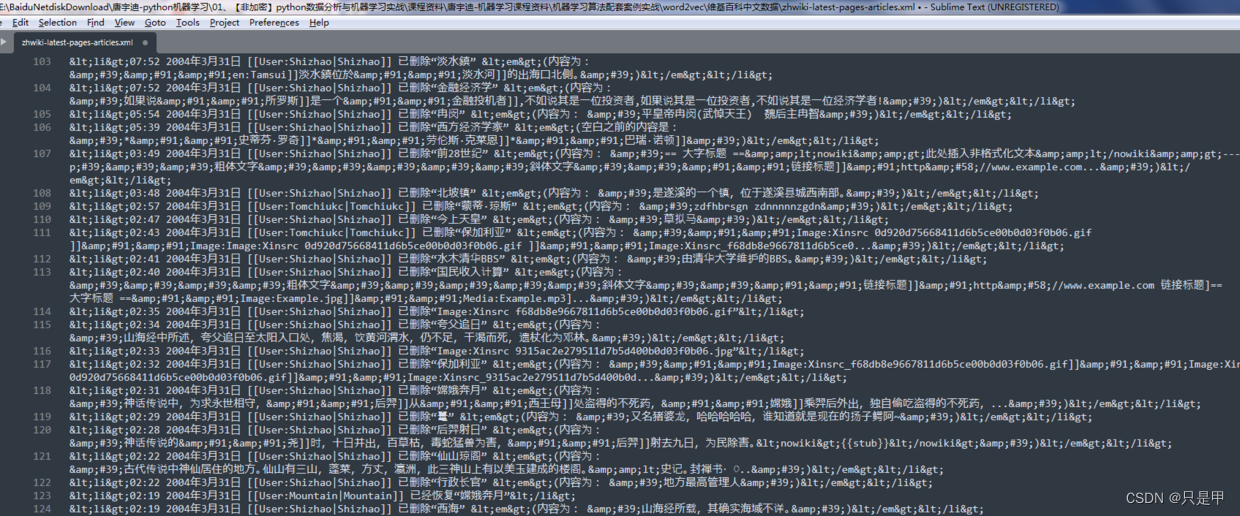Image resolution: width=1240 pixels, height=516 pixels.
Task: Click line number 123 in the gutter
Action: (x=41, y=495)
